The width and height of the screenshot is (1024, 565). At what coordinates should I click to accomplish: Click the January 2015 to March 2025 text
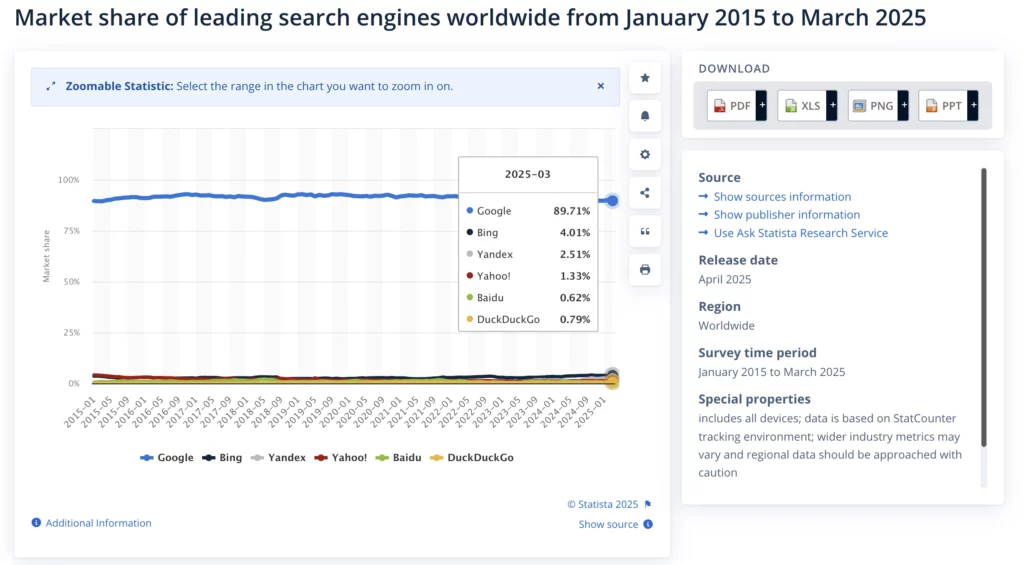click(772, 372)
